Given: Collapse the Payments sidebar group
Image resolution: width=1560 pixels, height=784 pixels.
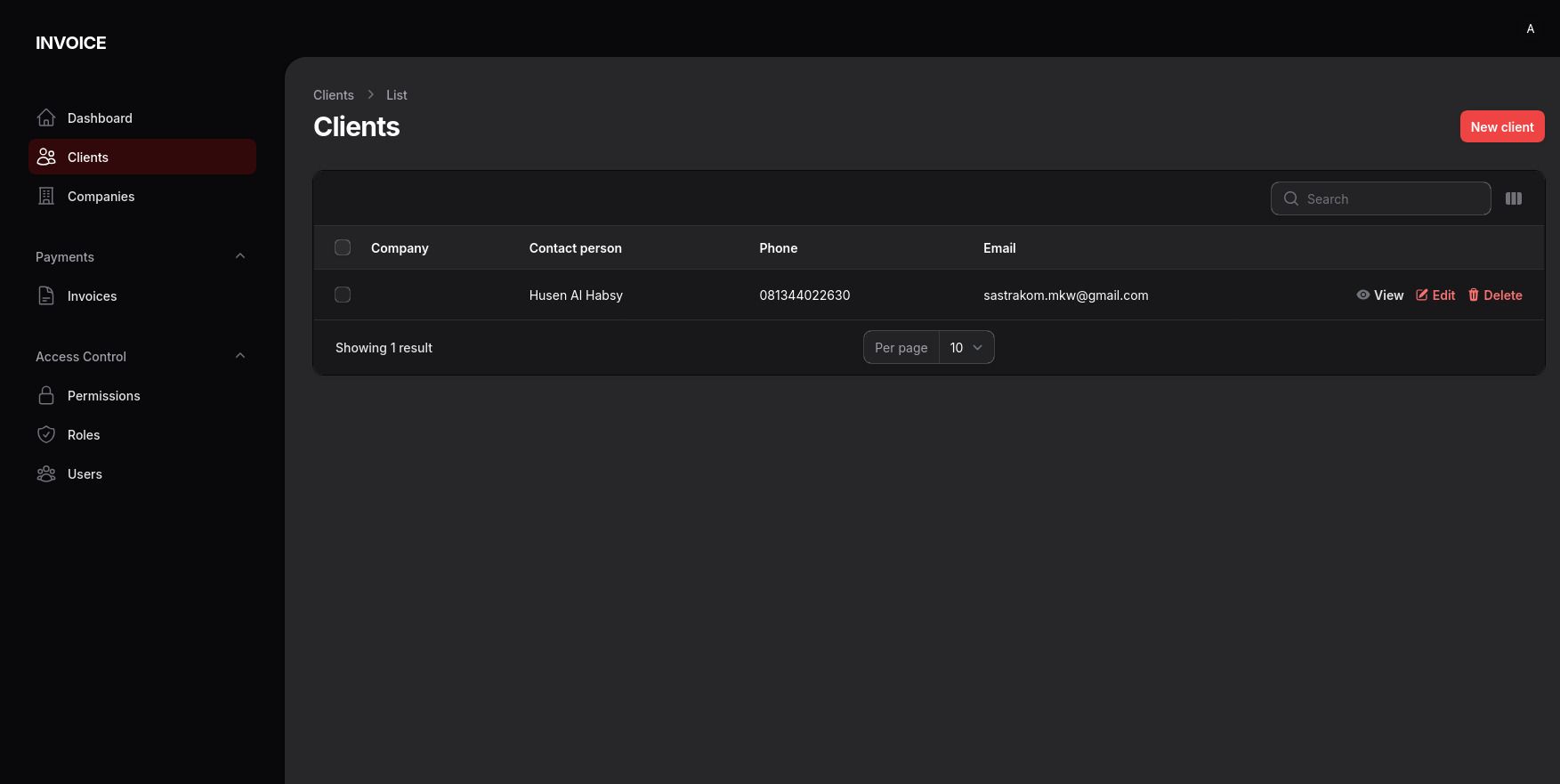Looking at the screenshot, I should click(x=239, y=256).
